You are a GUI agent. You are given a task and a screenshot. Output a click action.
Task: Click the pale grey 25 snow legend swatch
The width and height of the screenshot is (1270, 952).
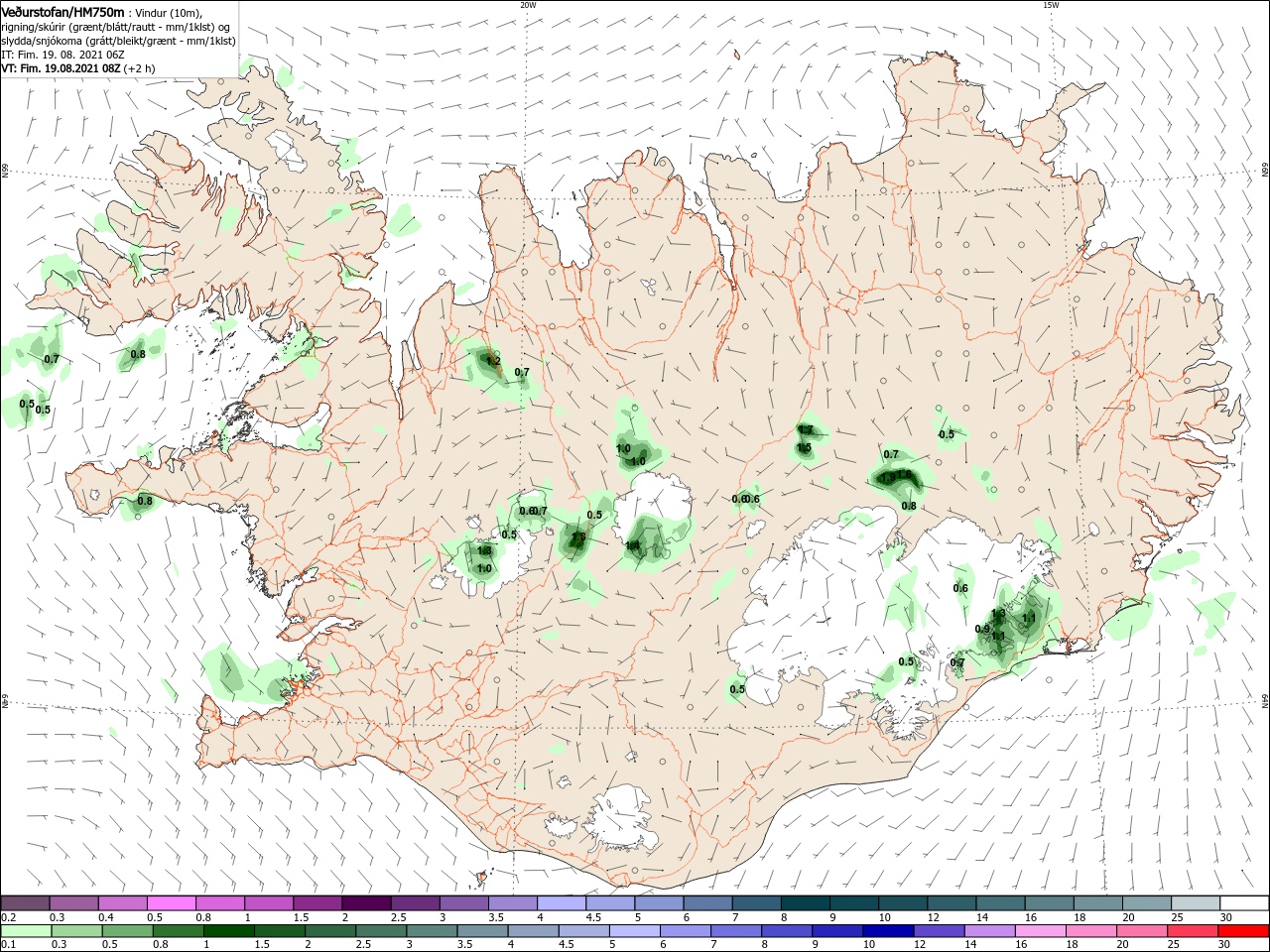click(x=1195, y=903)
